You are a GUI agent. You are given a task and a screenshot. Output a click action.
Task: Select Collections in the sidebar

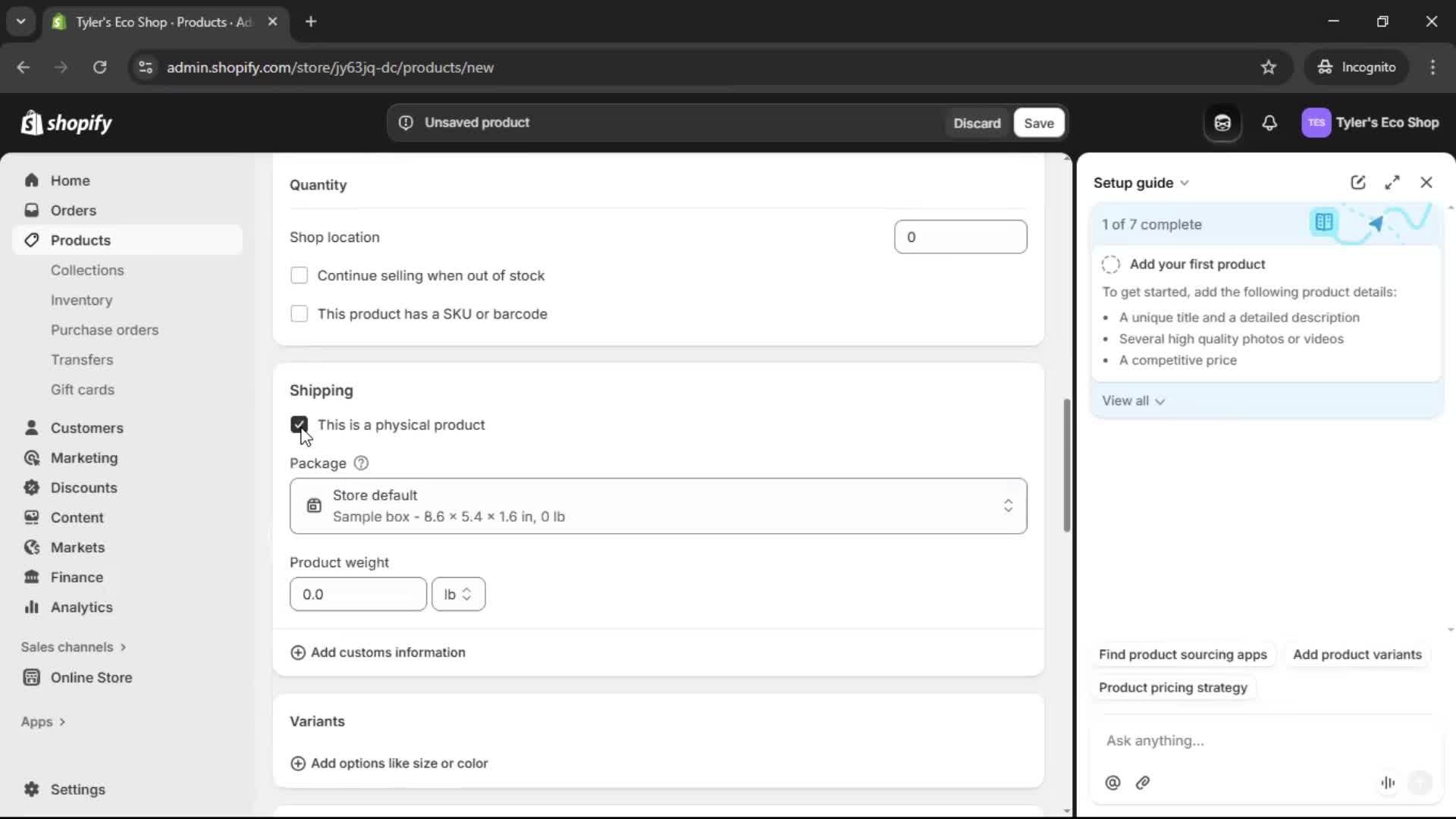point(87,270)
